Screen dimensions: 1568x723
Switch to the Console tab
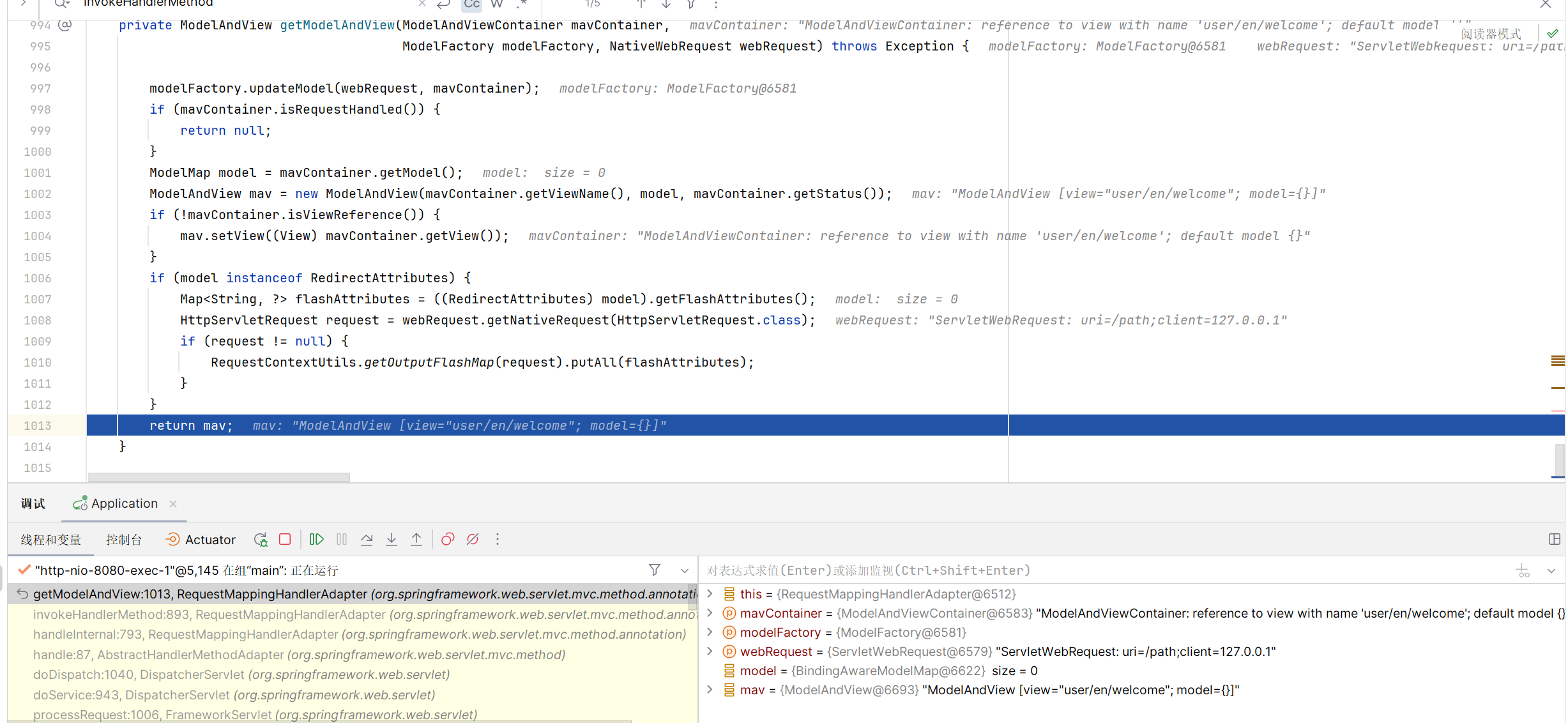click(x=124, y=540)
